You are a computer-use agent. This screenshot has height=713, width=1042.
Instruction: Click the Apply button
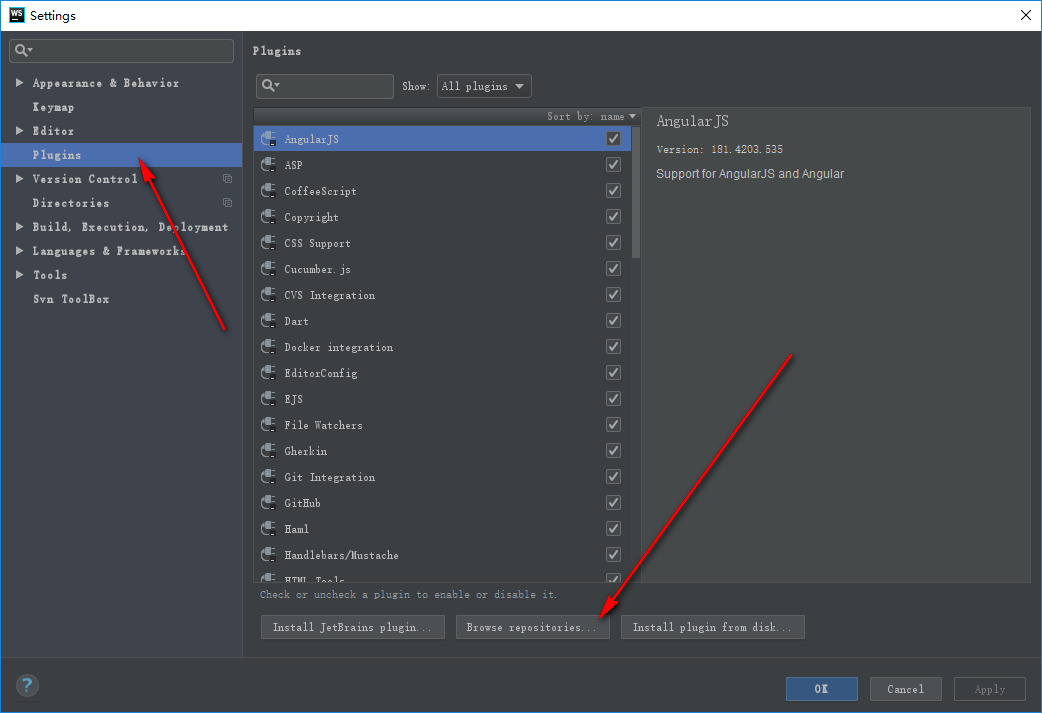tap(990, 689)
